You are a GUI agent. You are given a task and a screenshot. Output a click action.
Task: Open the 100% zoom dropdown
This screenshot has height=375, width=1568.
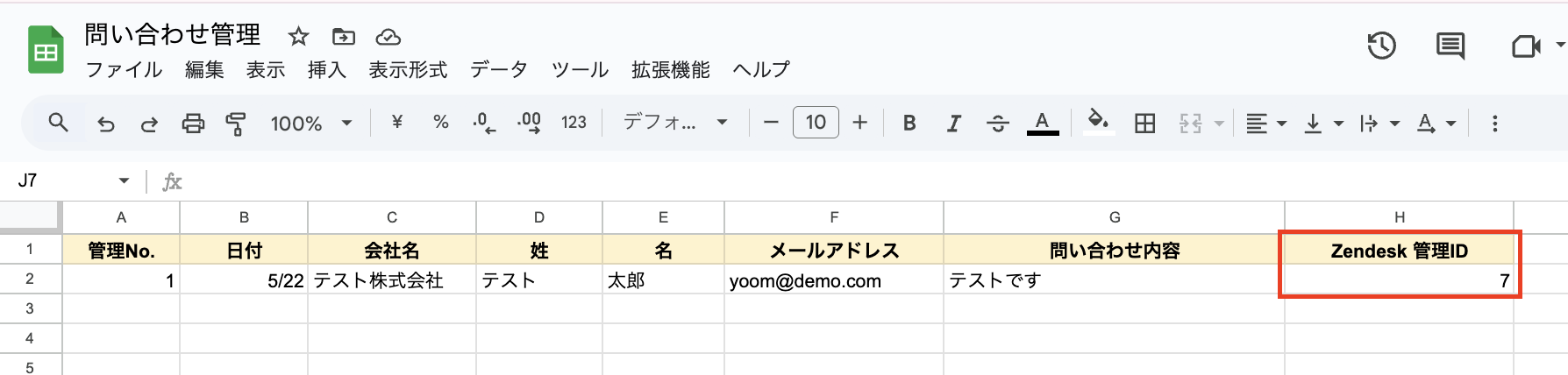click(x=310, y=124)
